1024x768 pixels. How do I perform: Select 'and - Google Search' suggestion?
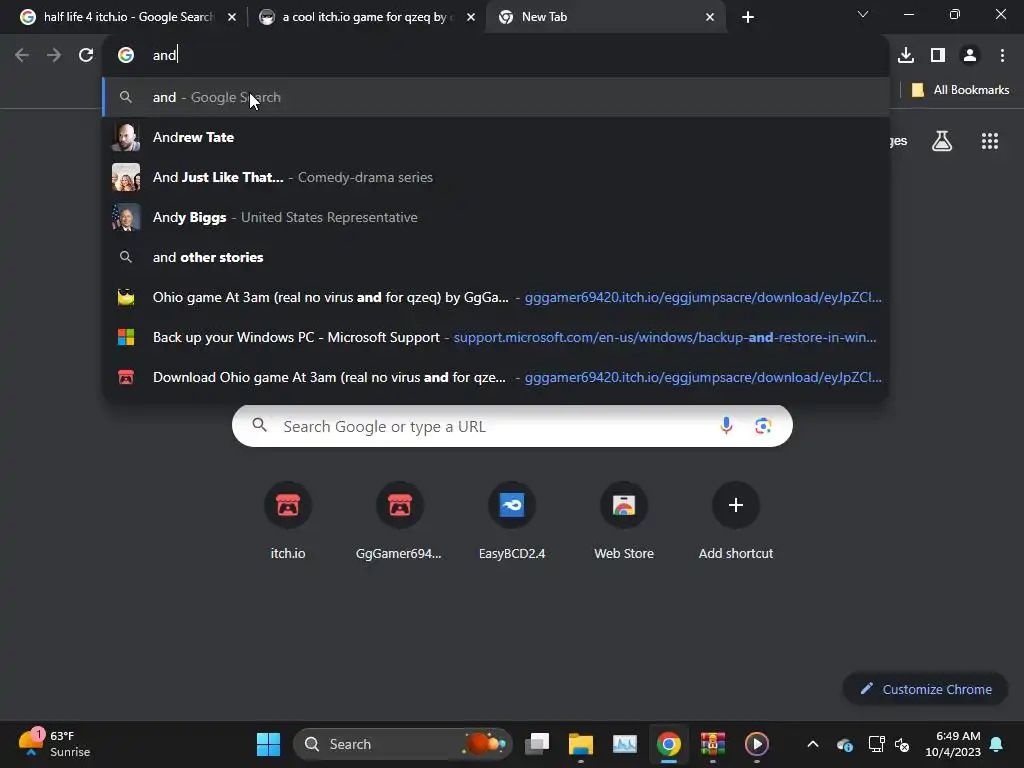[496, 97]
